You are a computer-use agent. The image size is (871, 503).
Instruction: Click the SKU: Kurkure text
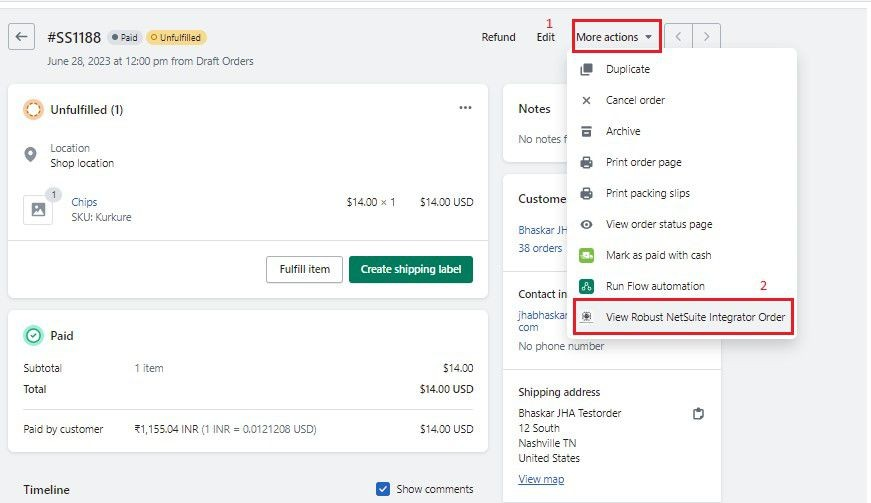point(101,217)
